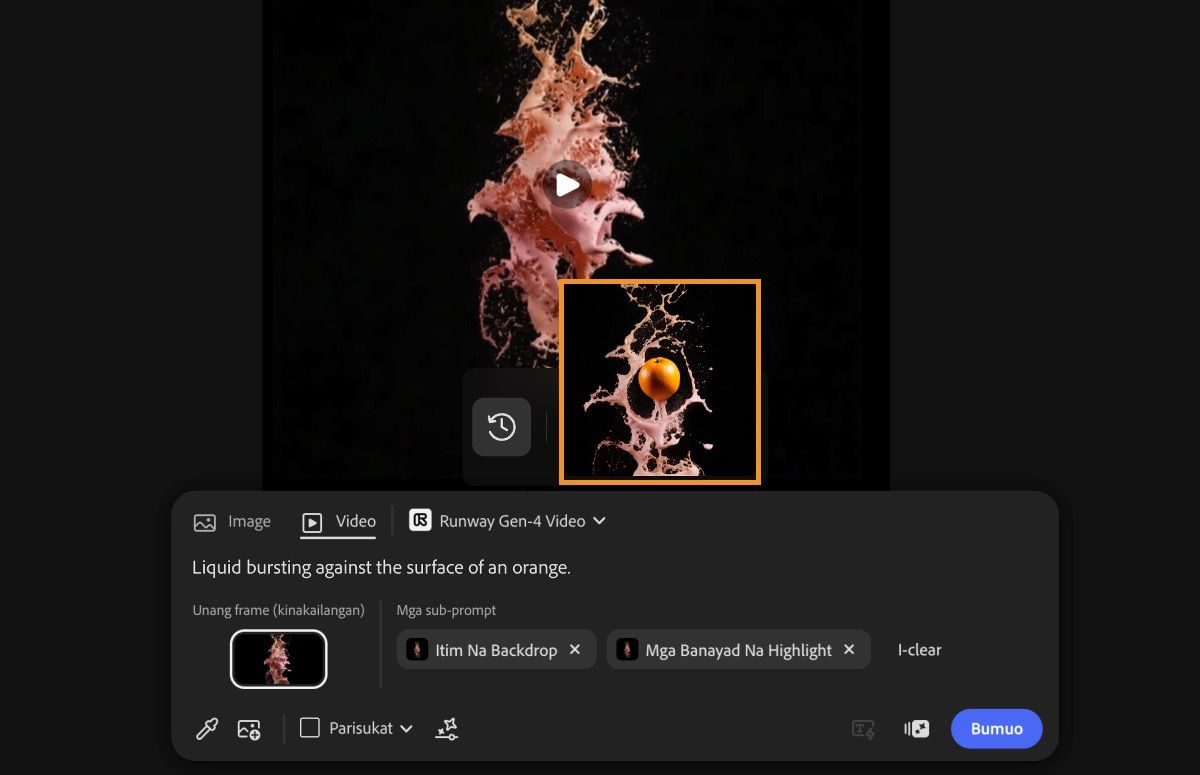1200x775 pixels.
Task: Open the generation history button
Action: [x=501, y=427]
